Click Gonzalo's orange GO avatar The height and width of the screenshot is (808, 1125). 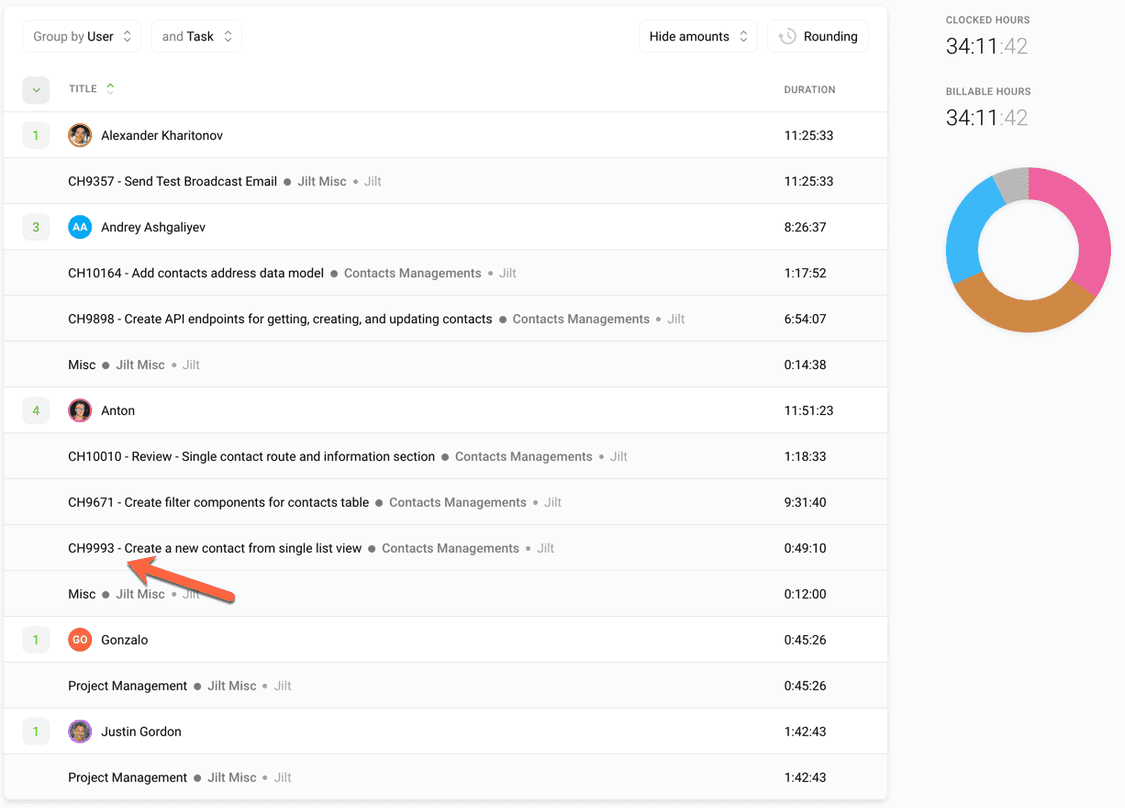pos(80,638)
